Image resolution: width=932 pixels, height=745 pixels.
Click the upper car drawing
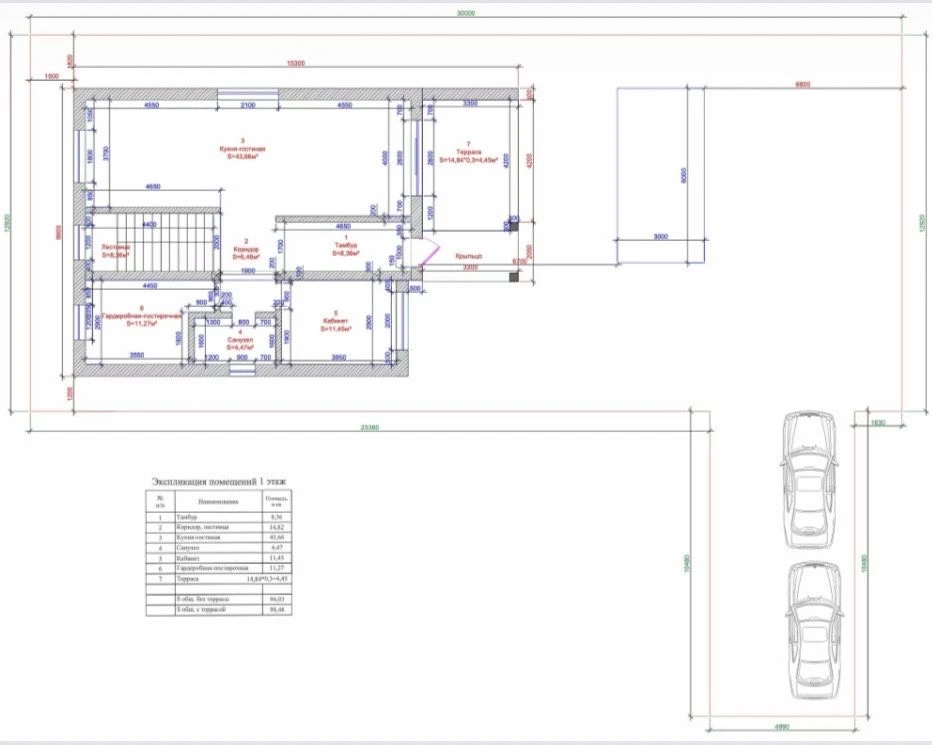coord(810,479)
